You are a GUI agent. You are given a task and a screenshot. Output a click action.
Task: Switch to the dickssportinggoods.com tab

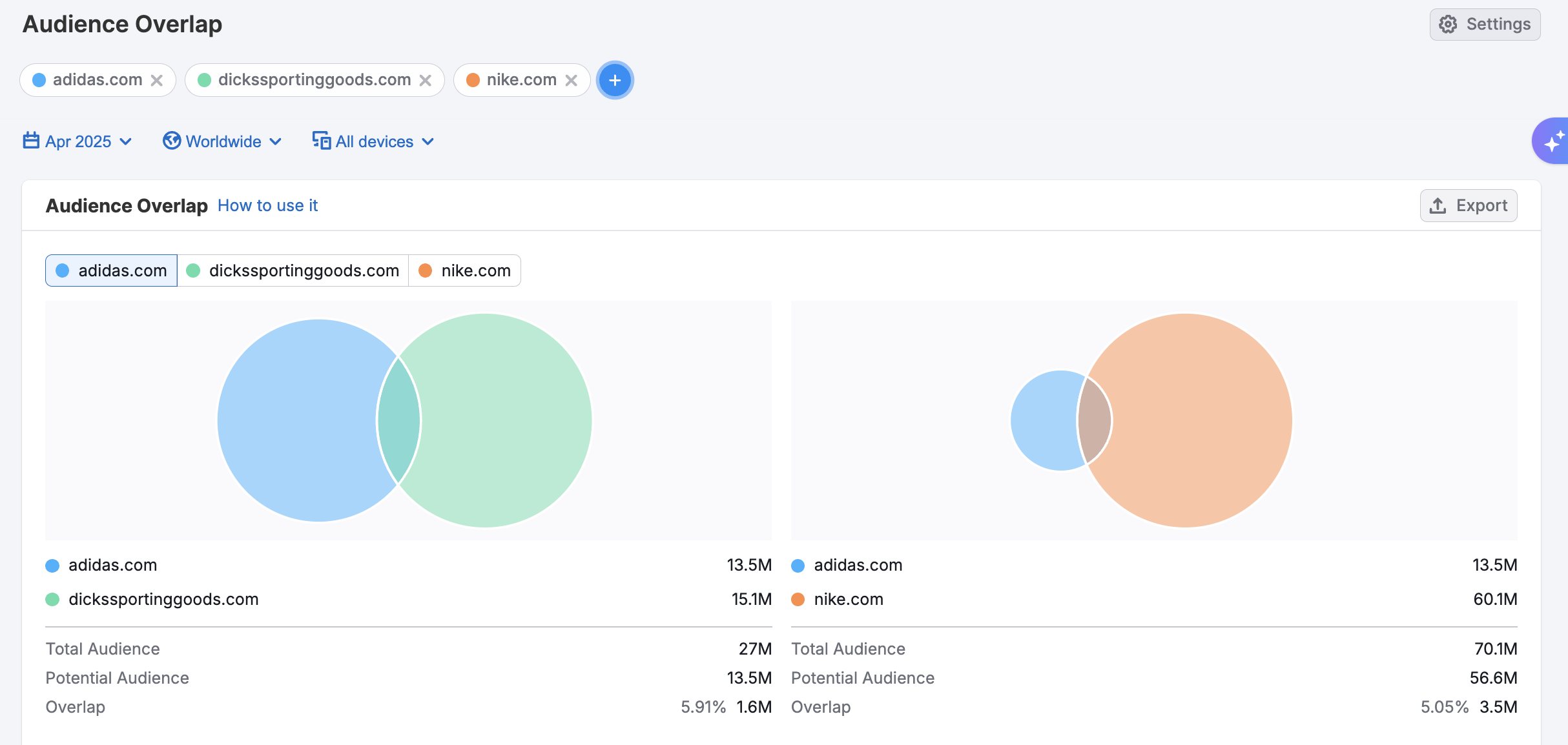click(x=293, y=270)
